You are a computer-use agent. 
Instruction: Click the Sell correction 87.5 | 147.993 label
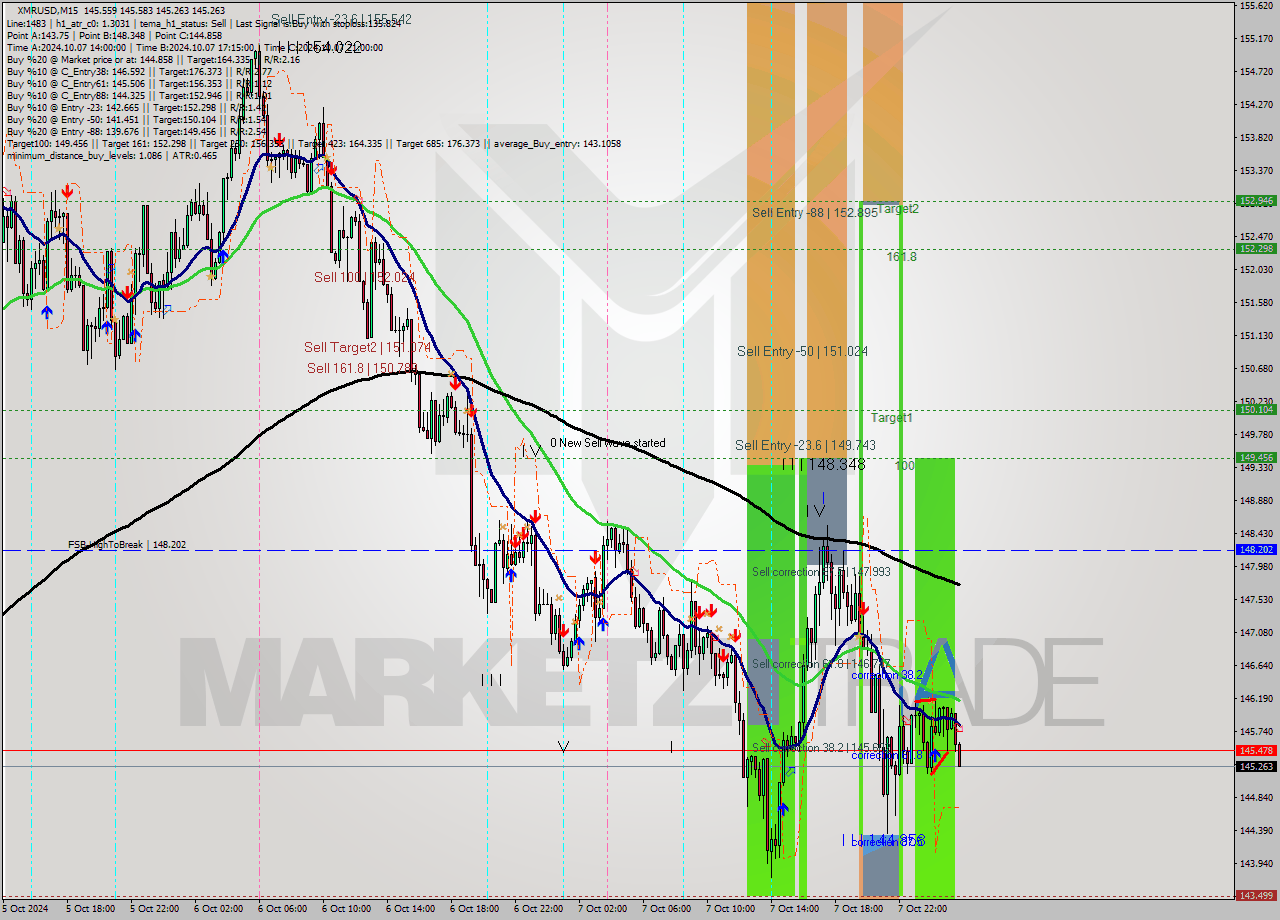pos(821,572)
